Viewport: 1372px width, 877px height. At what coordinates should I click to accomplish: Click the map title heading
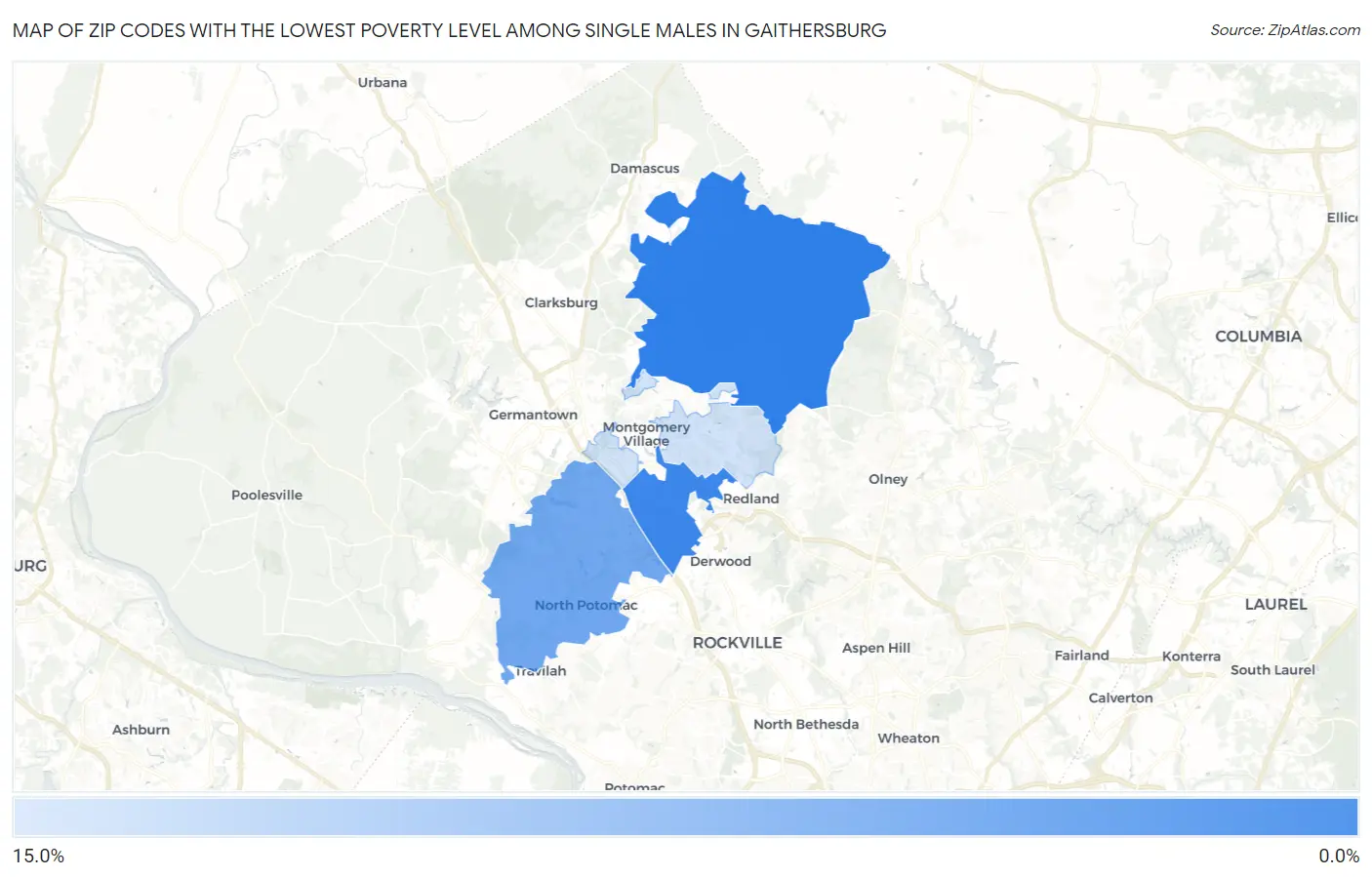click(449, 30)
